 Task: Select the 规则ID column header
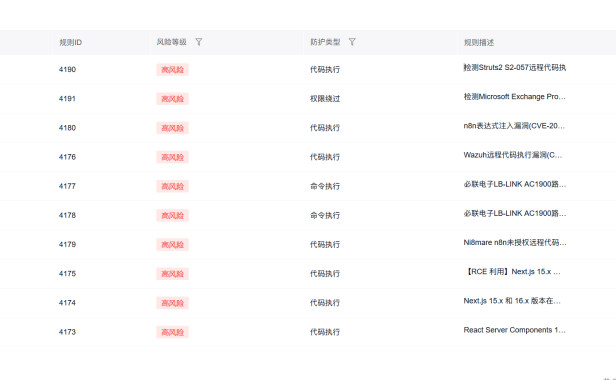click(x=71, y=42)
